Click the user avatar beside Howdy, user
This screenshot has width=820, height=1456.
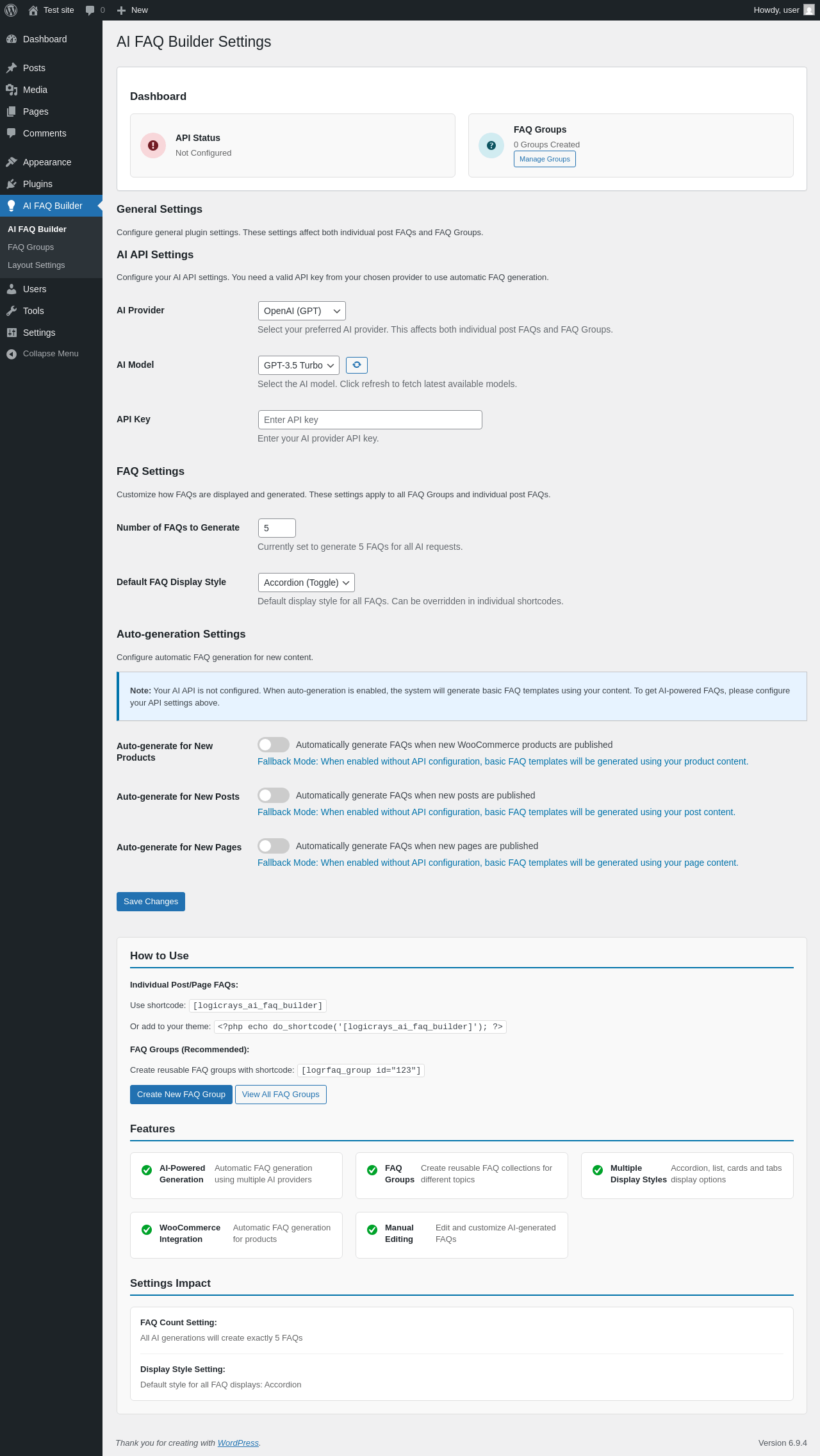tap(809, 10)
